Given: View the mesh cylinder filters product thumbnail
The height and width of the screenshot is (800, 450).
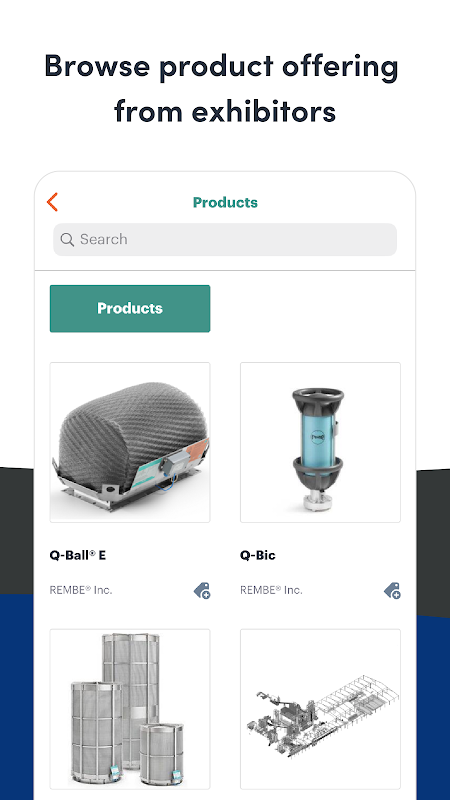Looking at the screenshot, I should [x=130, y=709].
